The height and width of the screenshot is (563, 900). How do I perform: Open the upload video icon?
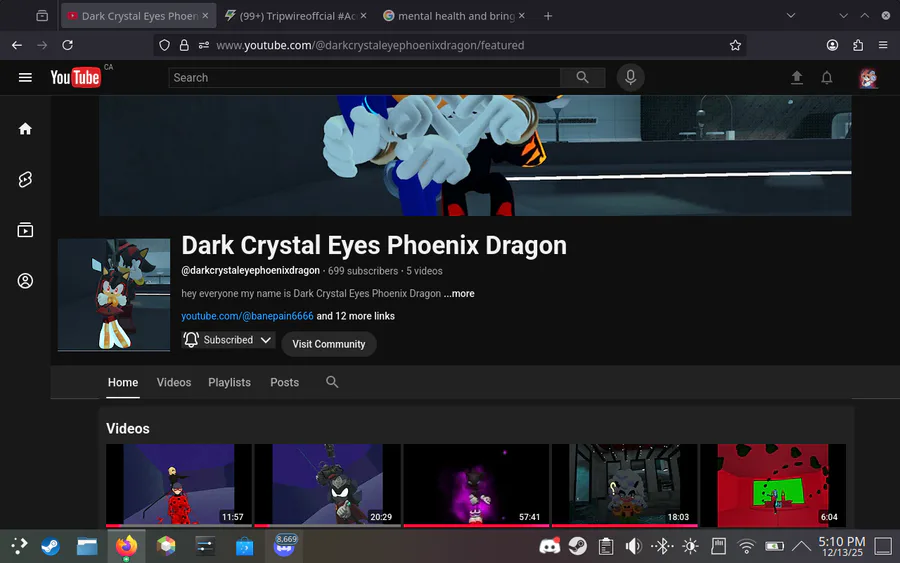tap(797, 77)
